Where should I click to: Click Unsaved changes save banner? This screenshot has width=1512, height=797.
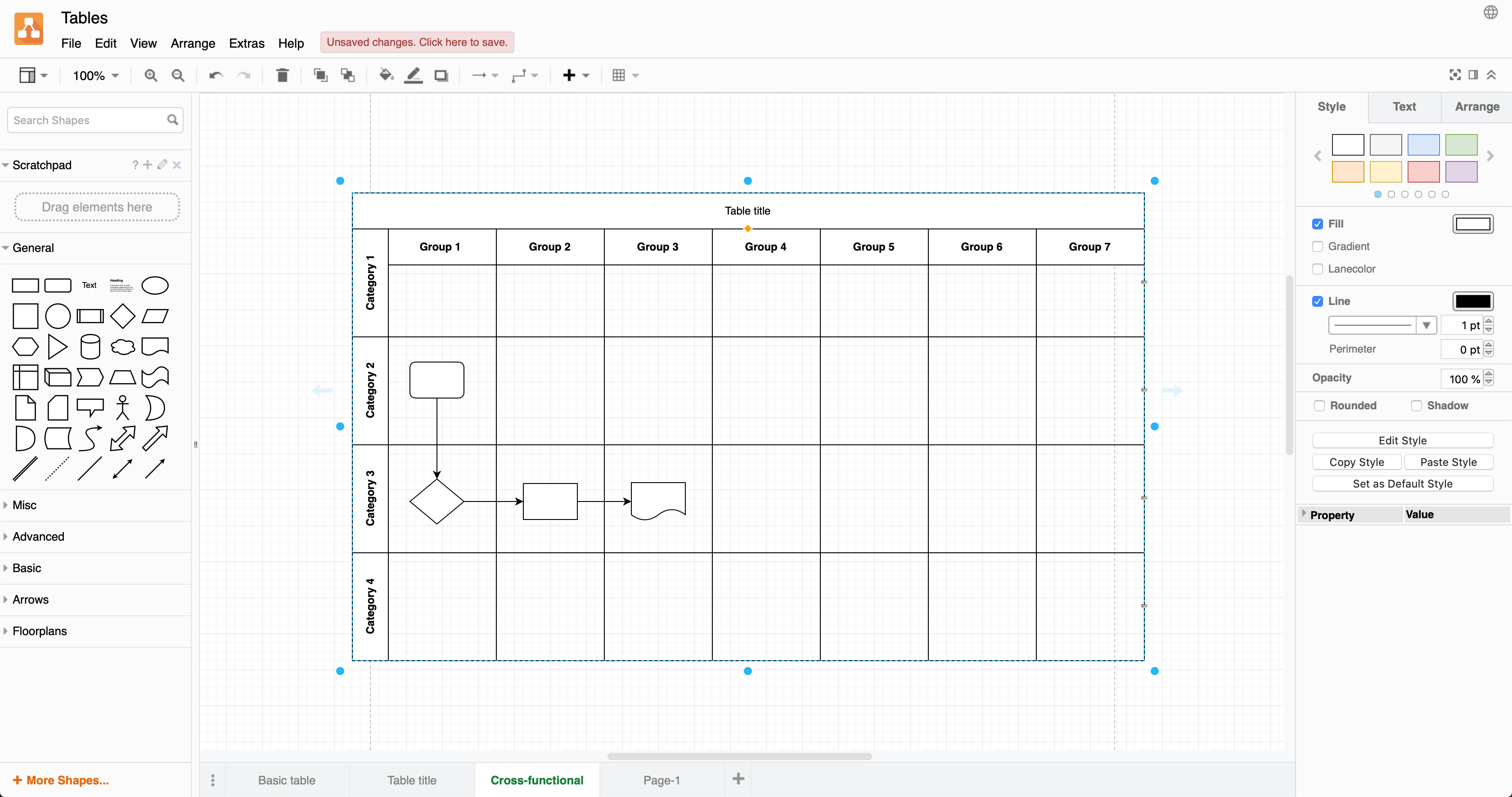coord(417,42)
